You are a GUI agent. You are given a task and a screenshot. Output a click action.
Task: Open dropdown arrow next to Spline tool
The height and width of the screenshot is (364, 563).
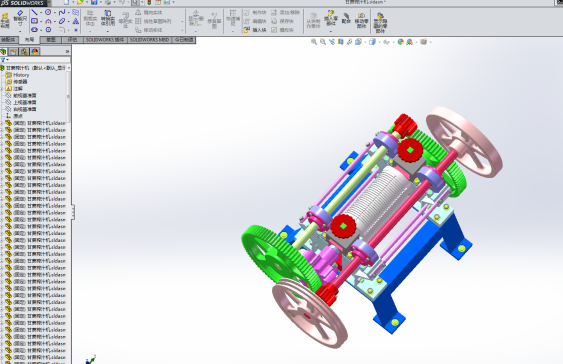click(x=69, y=13)
